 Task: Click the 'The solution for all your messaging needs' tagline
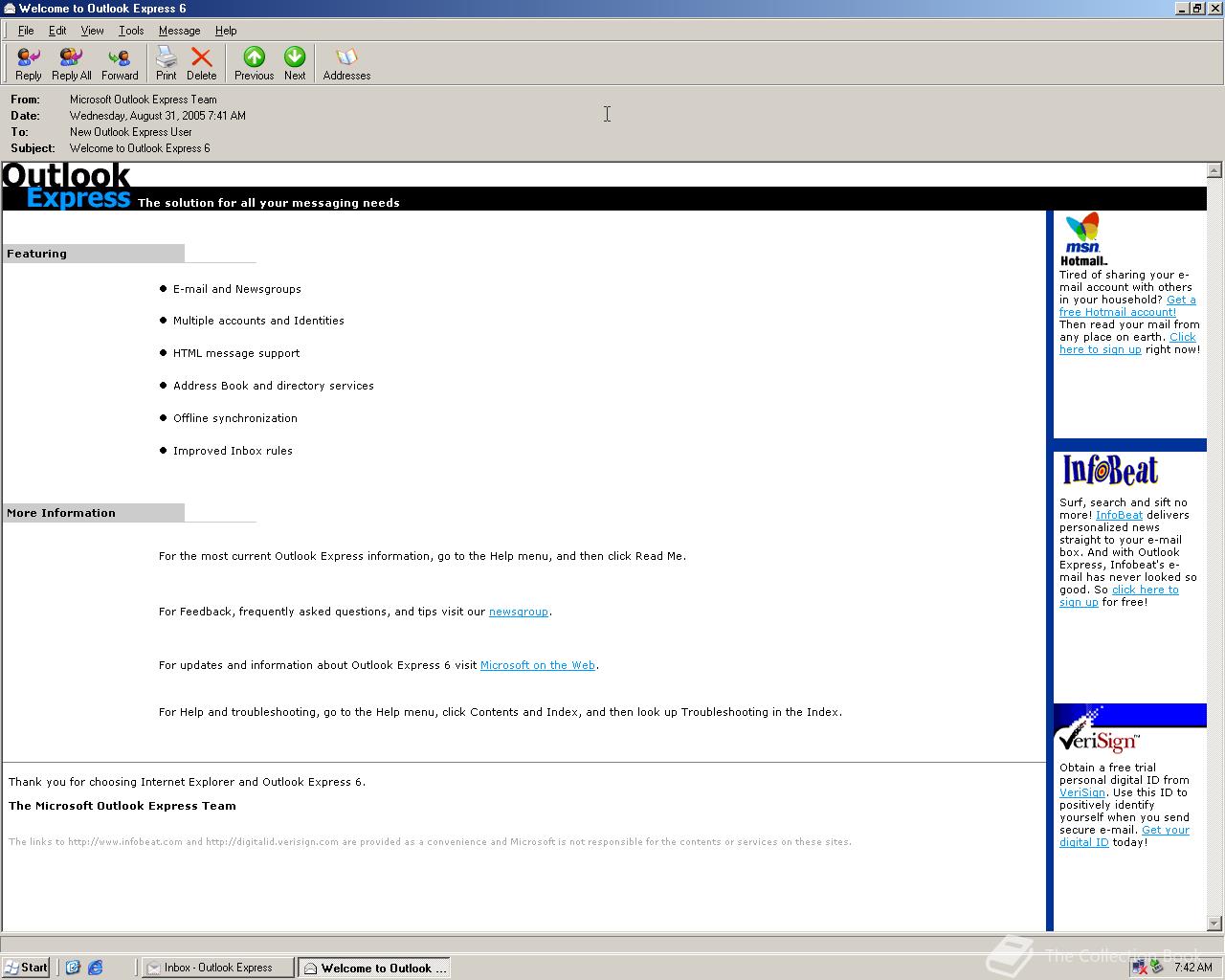269,203
